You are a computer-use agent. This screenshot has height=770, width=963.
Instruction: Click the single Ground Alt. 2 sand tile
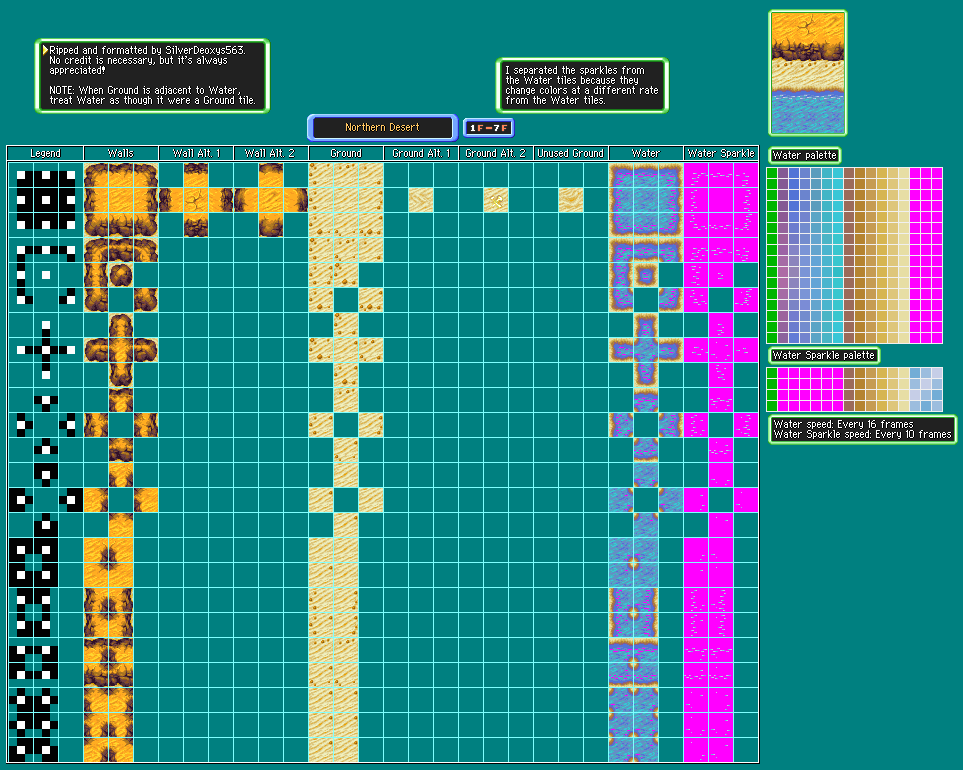click(496, 200)
